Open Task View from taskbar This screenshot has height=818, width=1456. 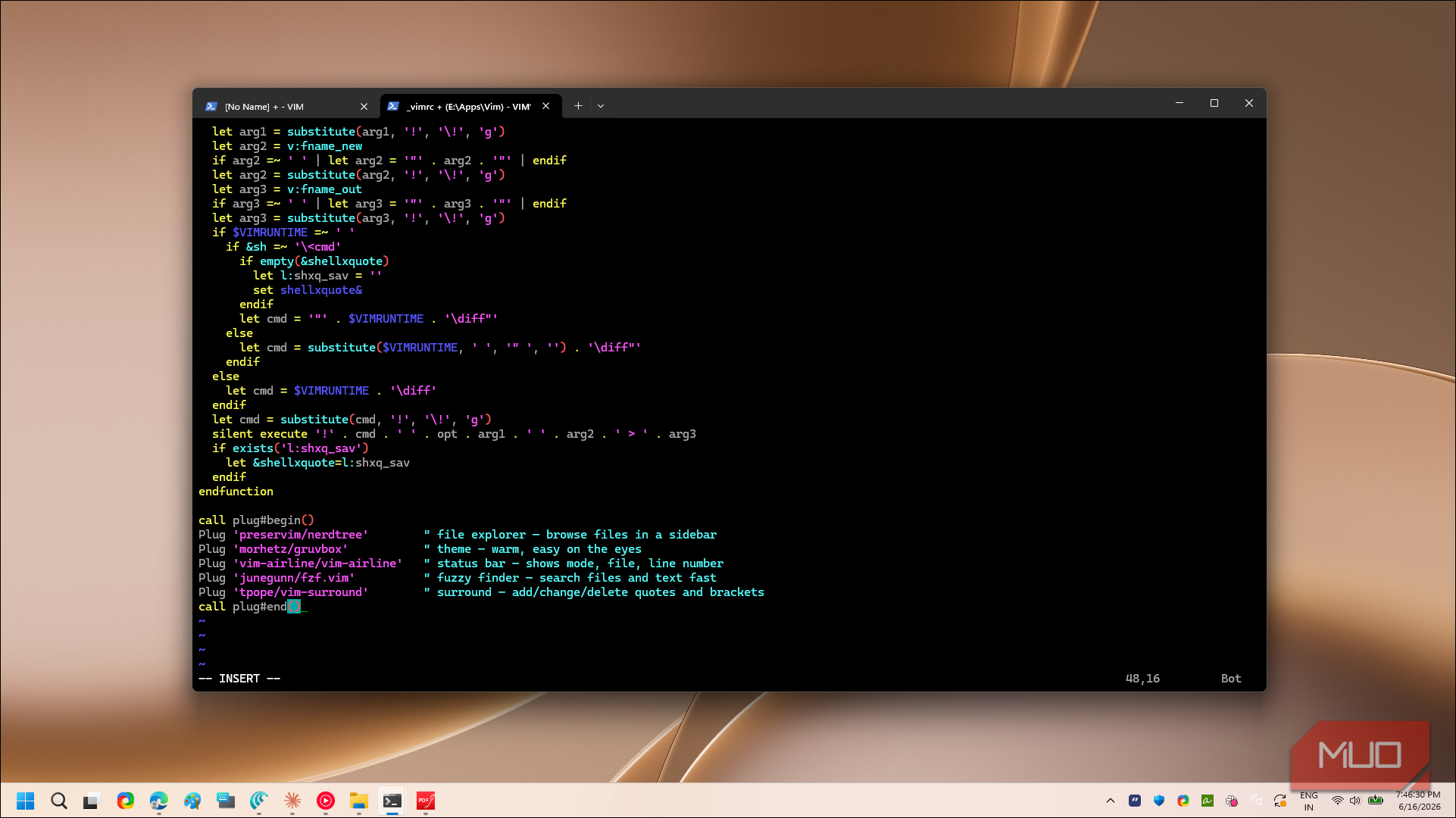coord(92,801)
